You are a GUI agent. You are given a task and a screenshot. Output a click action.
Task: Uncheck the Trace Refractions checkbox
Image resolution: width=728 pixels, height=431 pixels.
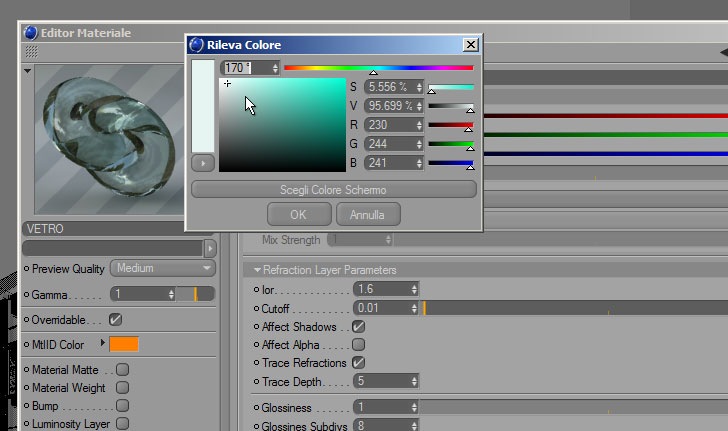pos(358,363)
